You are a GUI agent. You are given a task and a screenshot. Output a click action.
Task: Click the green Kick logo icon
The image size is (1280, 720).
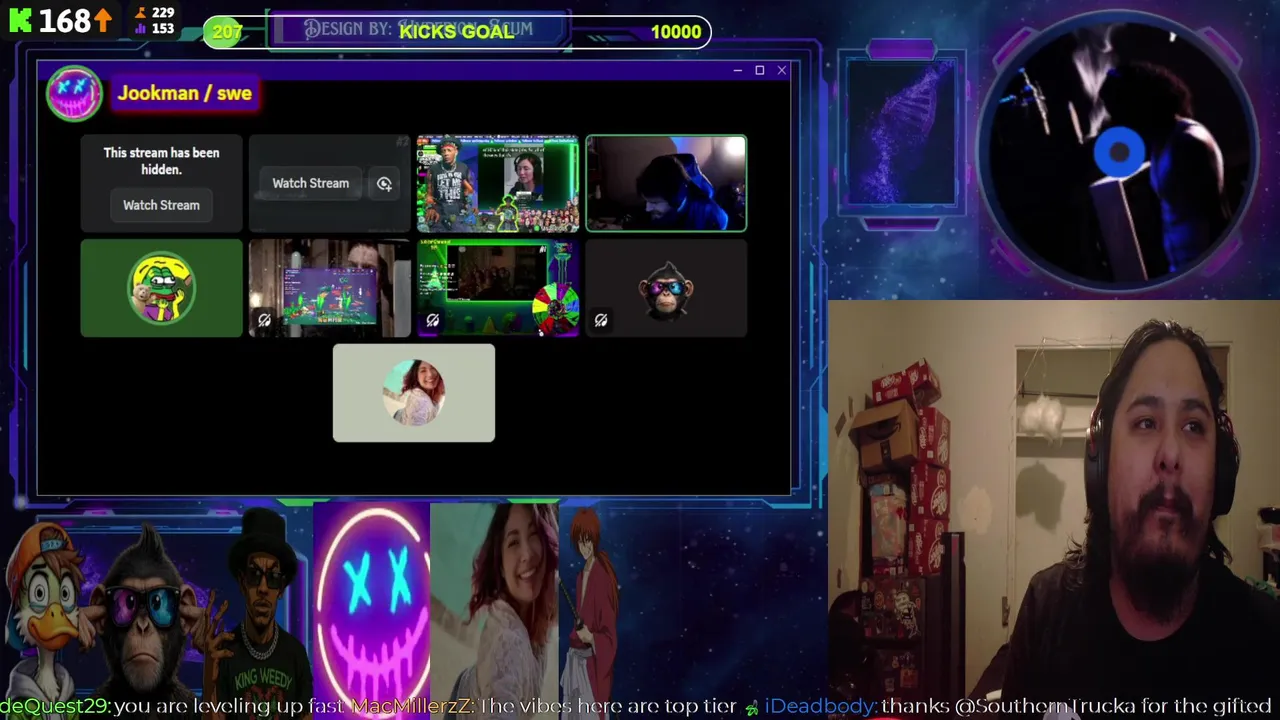pyautogui.click(x=19, y=20)
